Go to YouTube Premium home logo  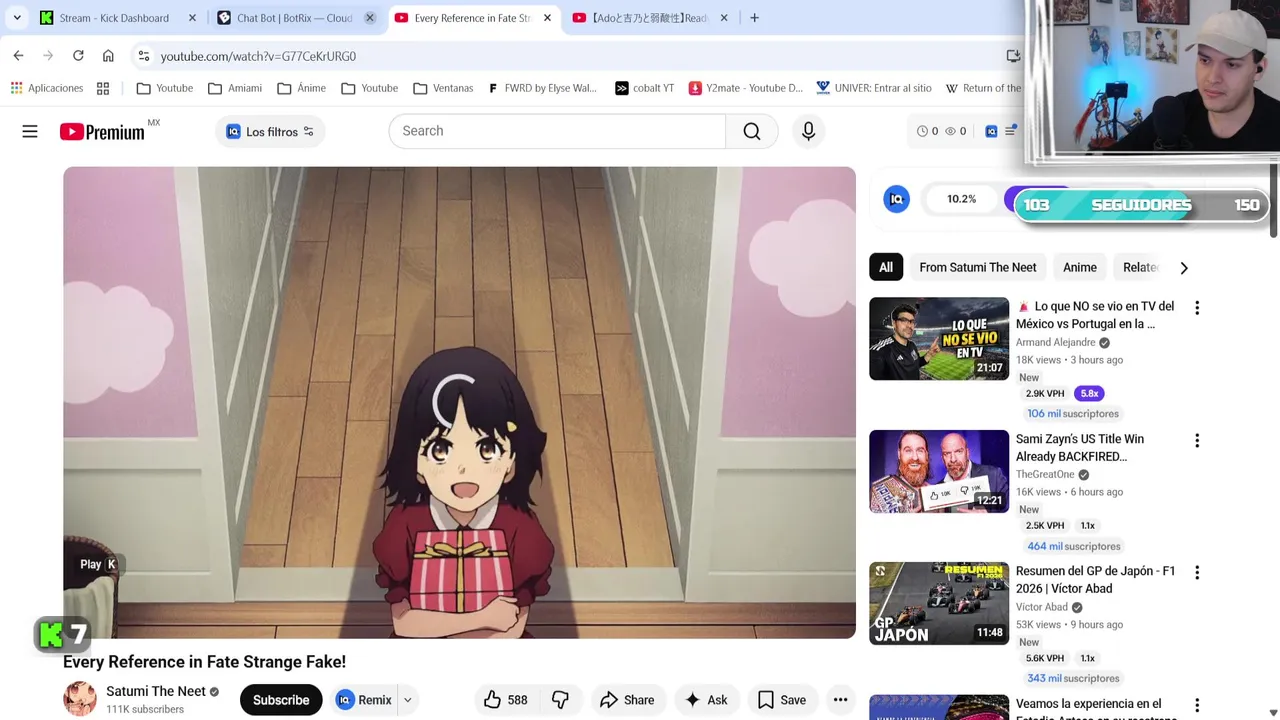pos(102,132)
